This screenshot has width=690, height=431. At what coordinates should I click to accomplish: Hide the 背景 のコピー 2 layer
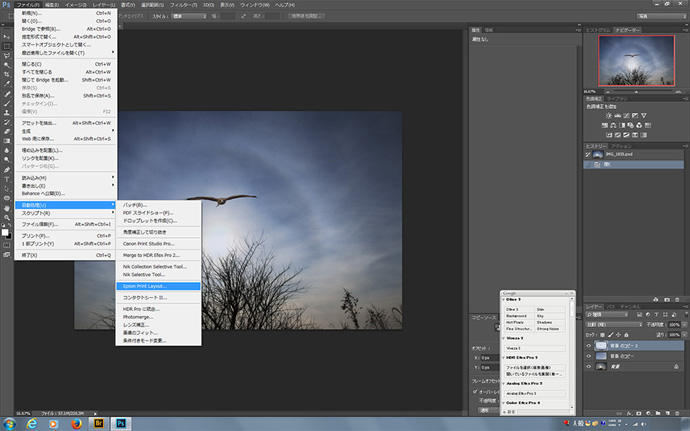(x=589, y=343)
